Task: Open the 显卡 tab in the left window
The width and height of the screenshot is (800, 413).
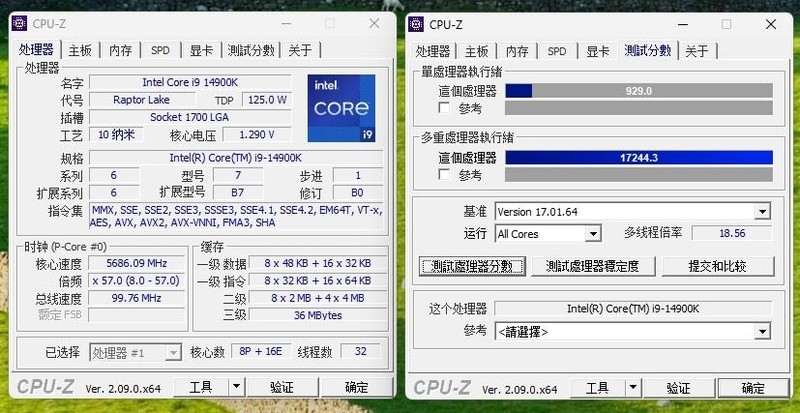Action: [x=201, y=50]
